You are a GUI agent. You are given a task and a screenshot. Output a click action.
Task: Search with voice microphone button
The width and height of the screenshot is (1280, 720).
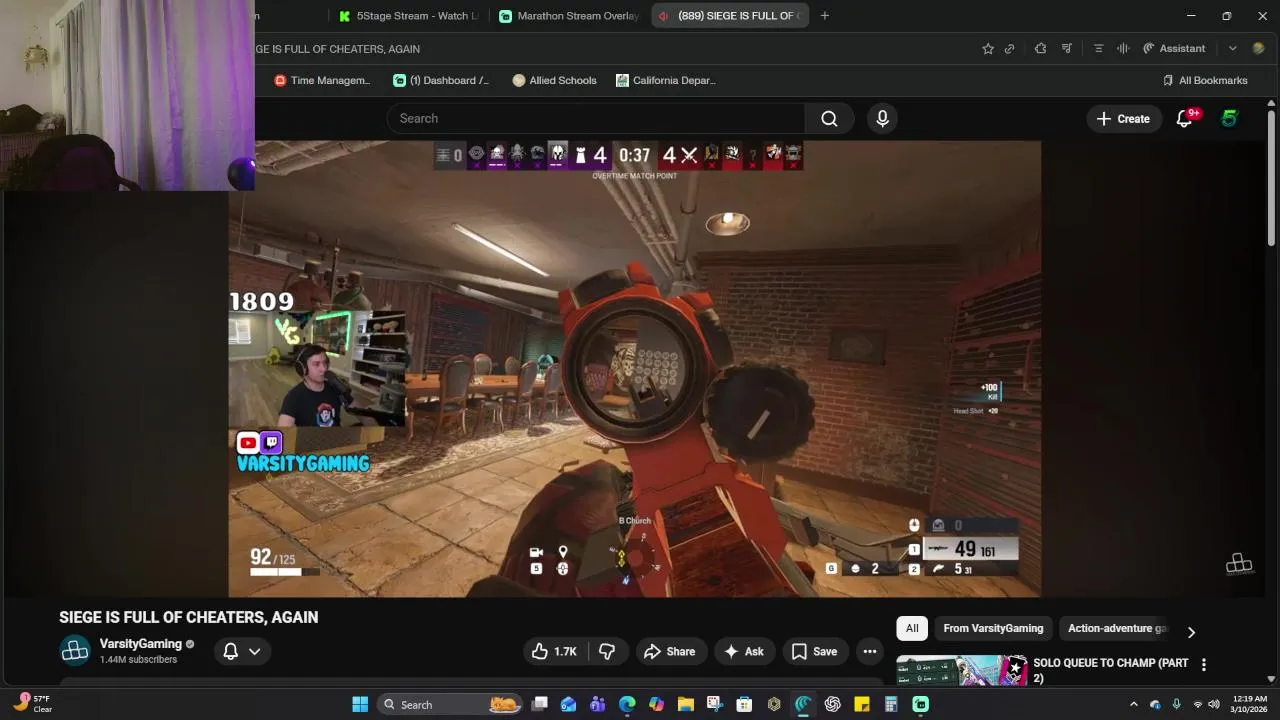(x=882, y=118)
